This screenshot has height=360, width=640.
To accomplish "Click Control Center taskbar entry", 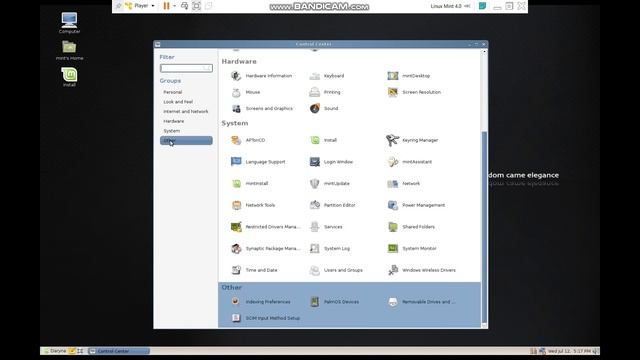I will tap(119, 351).
